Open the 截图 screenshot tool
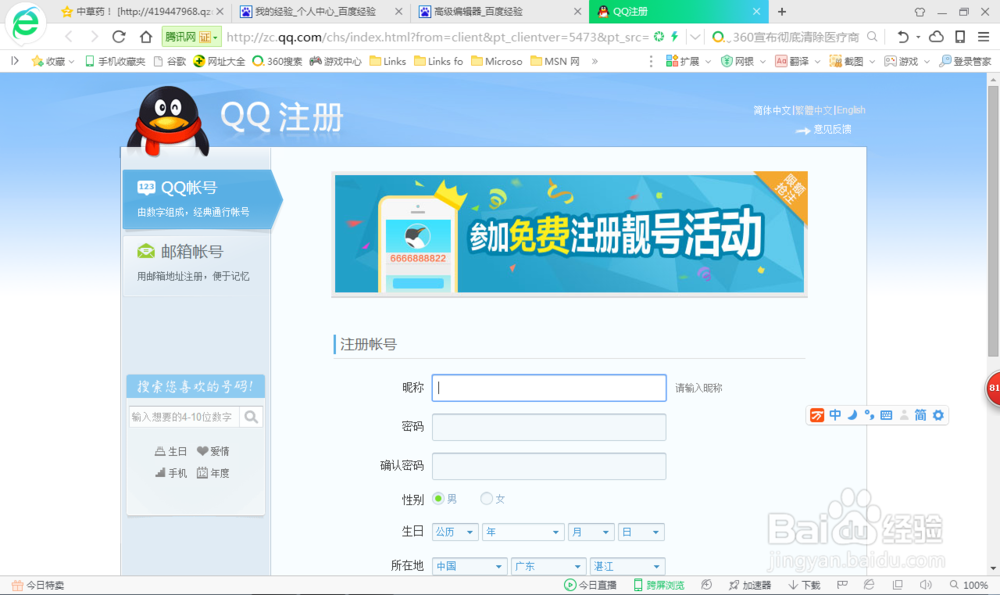This screenshot has height=595, width=1000. click(851, 61)
